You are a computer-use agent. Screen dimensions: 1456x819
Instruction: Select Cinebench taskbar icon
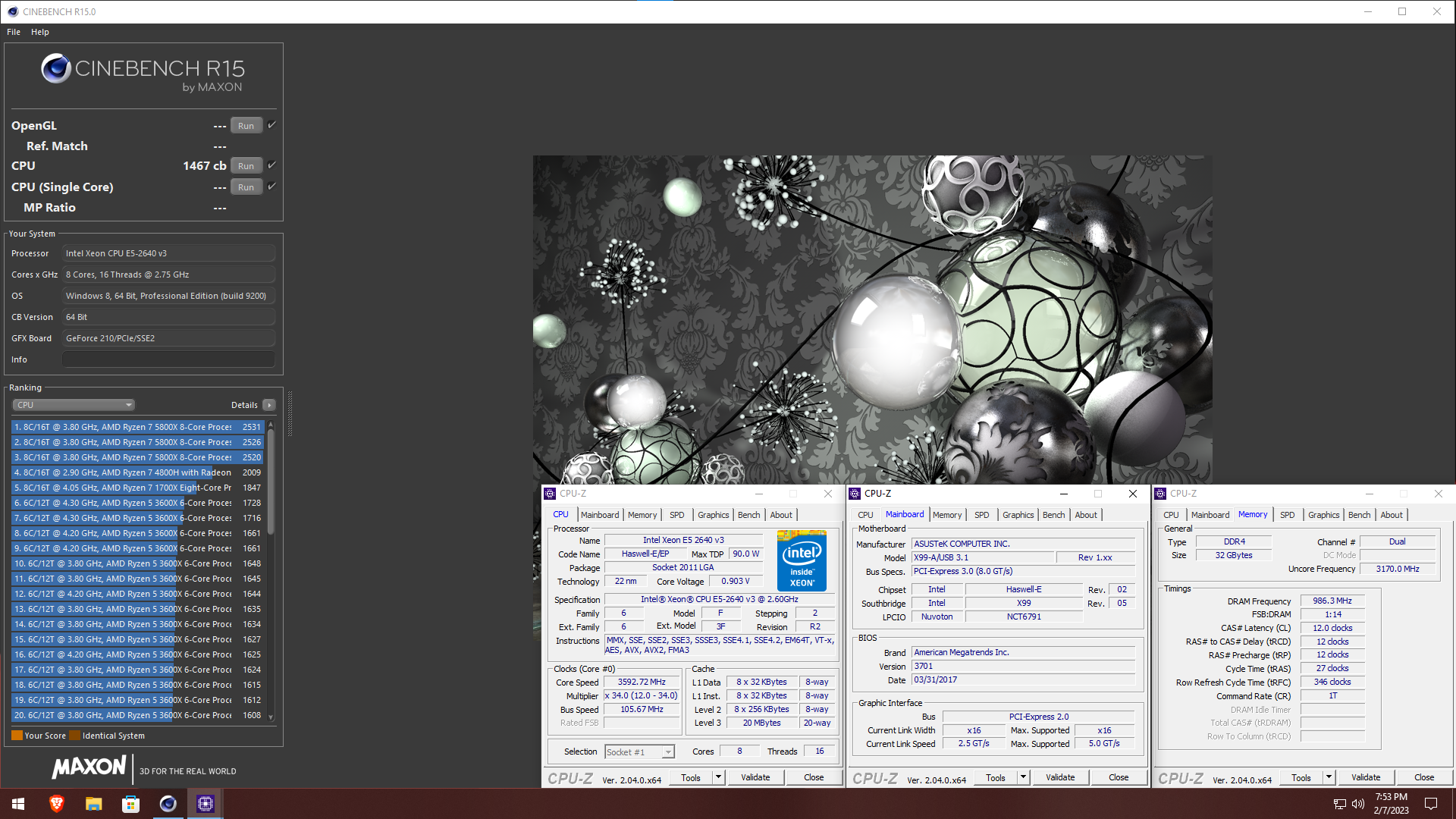168,804
